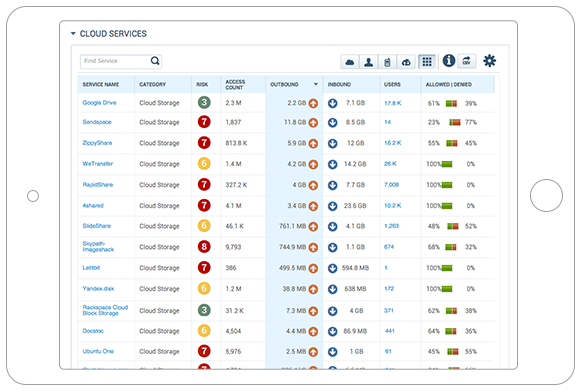Click Yandex.disk inbound download arrow
This screenshot has height=392, width=581.
[332, 289]
